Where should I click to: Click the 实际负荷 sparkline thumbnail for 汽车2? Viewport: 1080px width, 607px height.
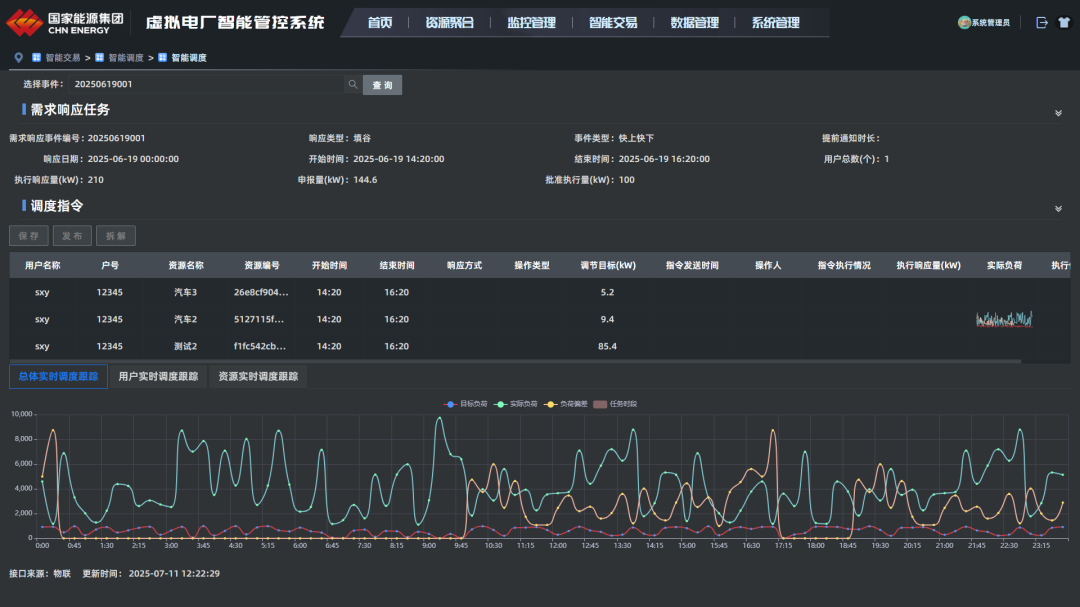[x=1004, y=319]
